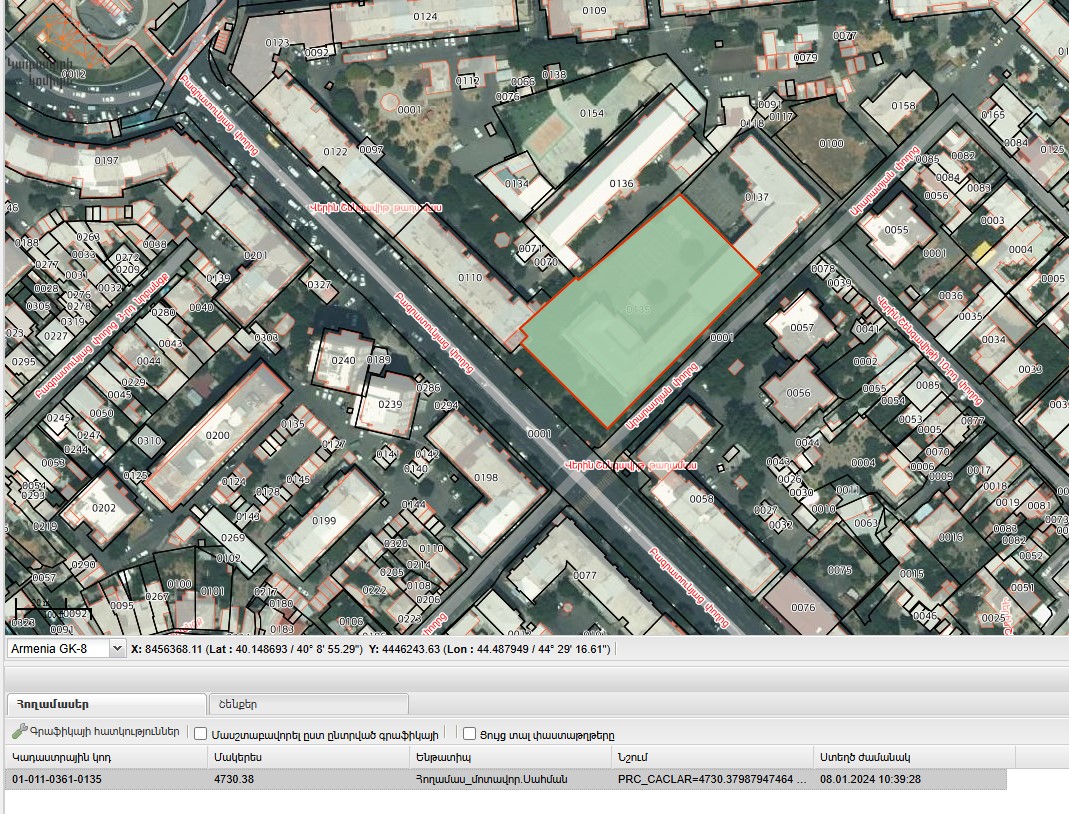Open the Armenia GK-8 coordinate system dropdown
1069x814 pixels.
(65, 648)
